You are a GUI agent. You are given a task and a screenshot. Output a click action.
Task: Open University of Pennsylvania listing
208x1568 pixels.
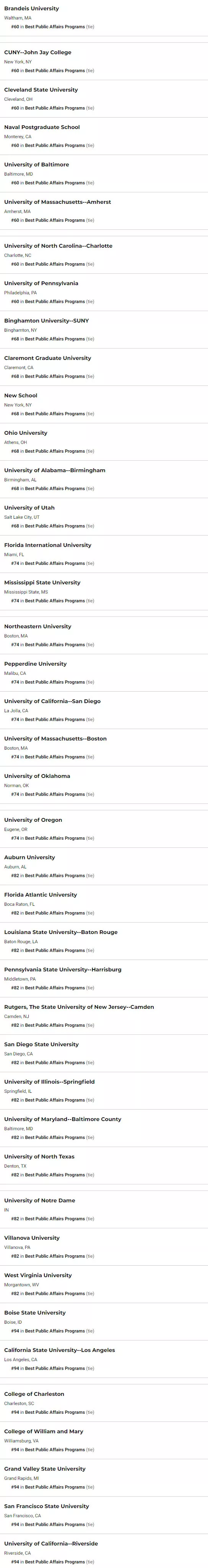(41, 283)
